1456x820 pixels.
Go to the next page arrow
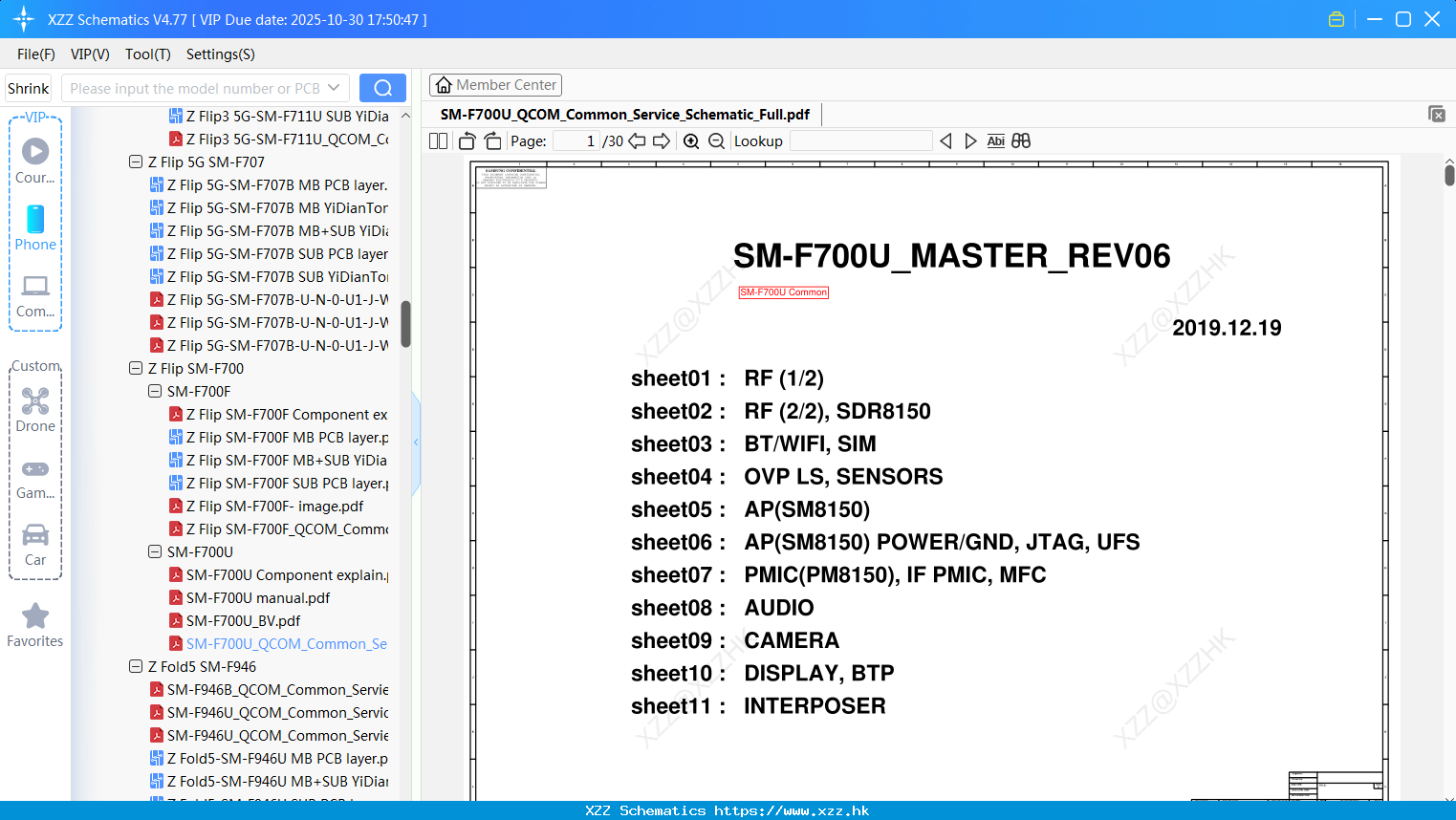pyautogui.click(x=662, y=140)
